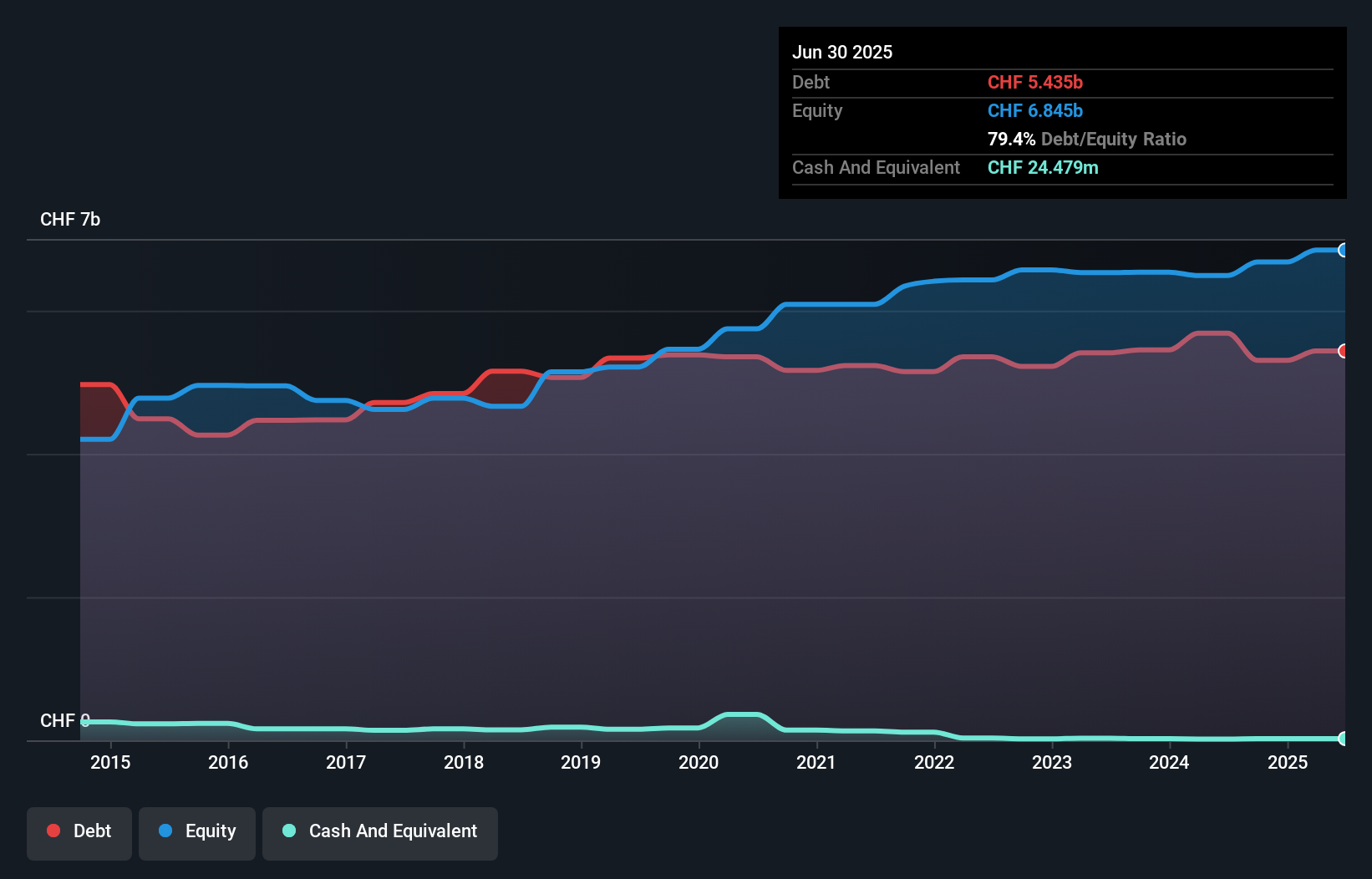Image resolution: width=1372 pixels, height=879 pixels.
Task: Click the Jun 30 2025 tooltip date
Action: click(x=842, y=53)
